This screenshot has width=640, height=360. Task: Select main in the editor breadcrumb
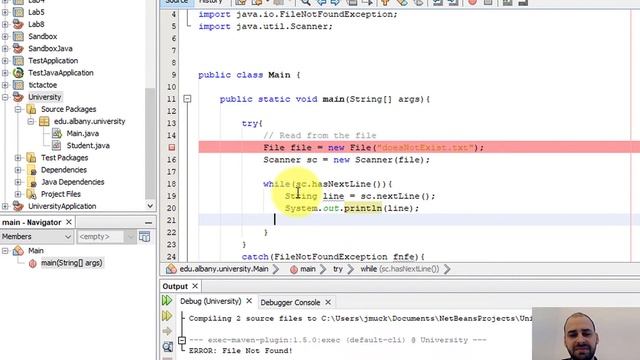coord(308,269)
